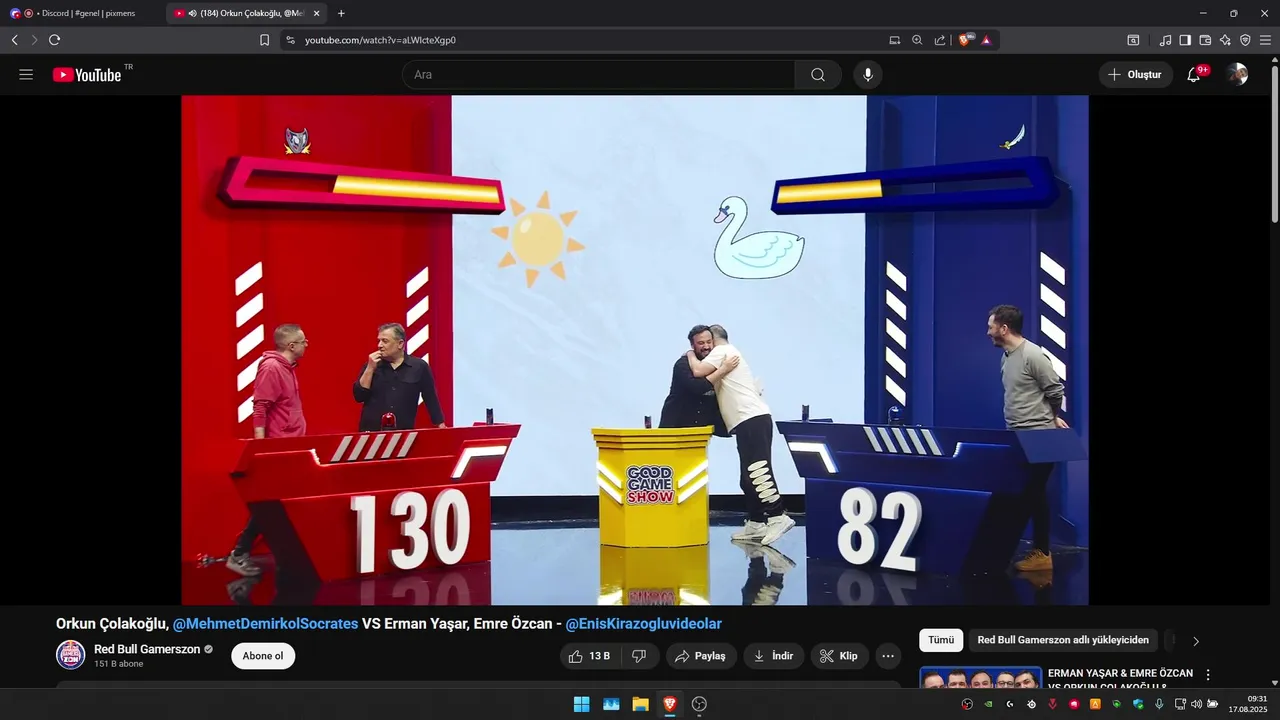Open a new browser tab

[341, 13]
